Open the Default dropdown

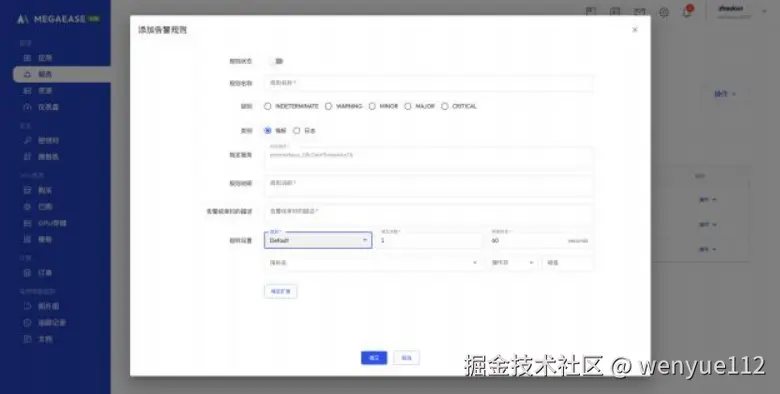pyautogui.click(x=318, y=240)
